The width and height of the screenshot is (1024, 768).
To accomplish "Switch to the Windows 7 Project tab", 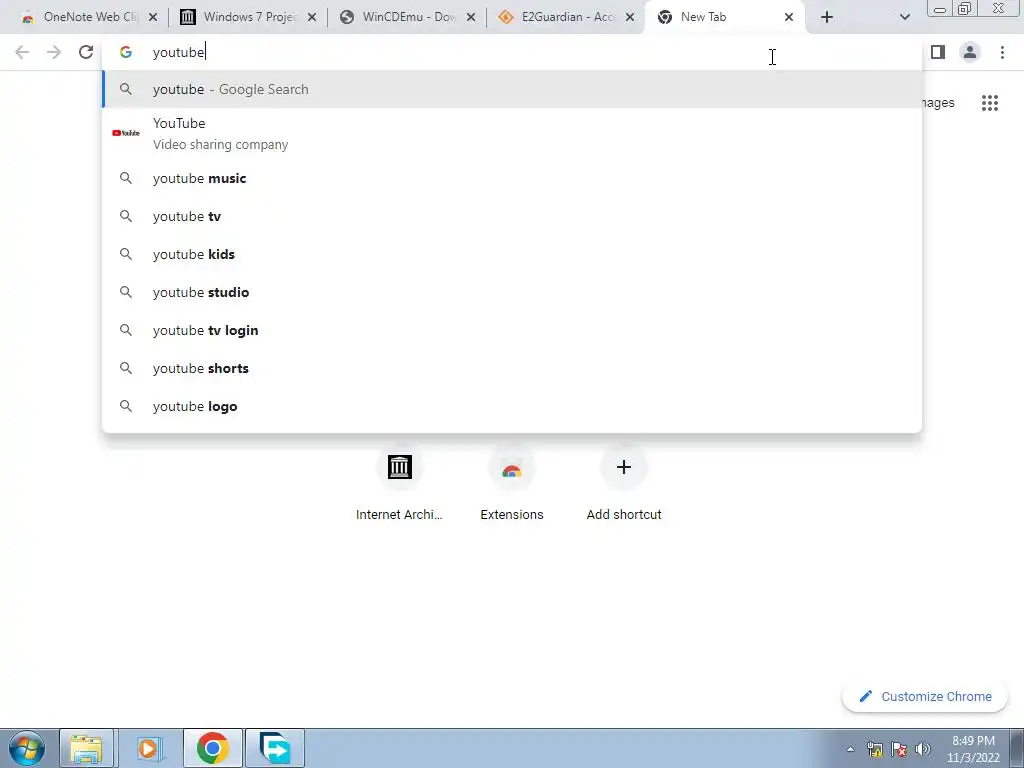I will click(x=248, y=17).
